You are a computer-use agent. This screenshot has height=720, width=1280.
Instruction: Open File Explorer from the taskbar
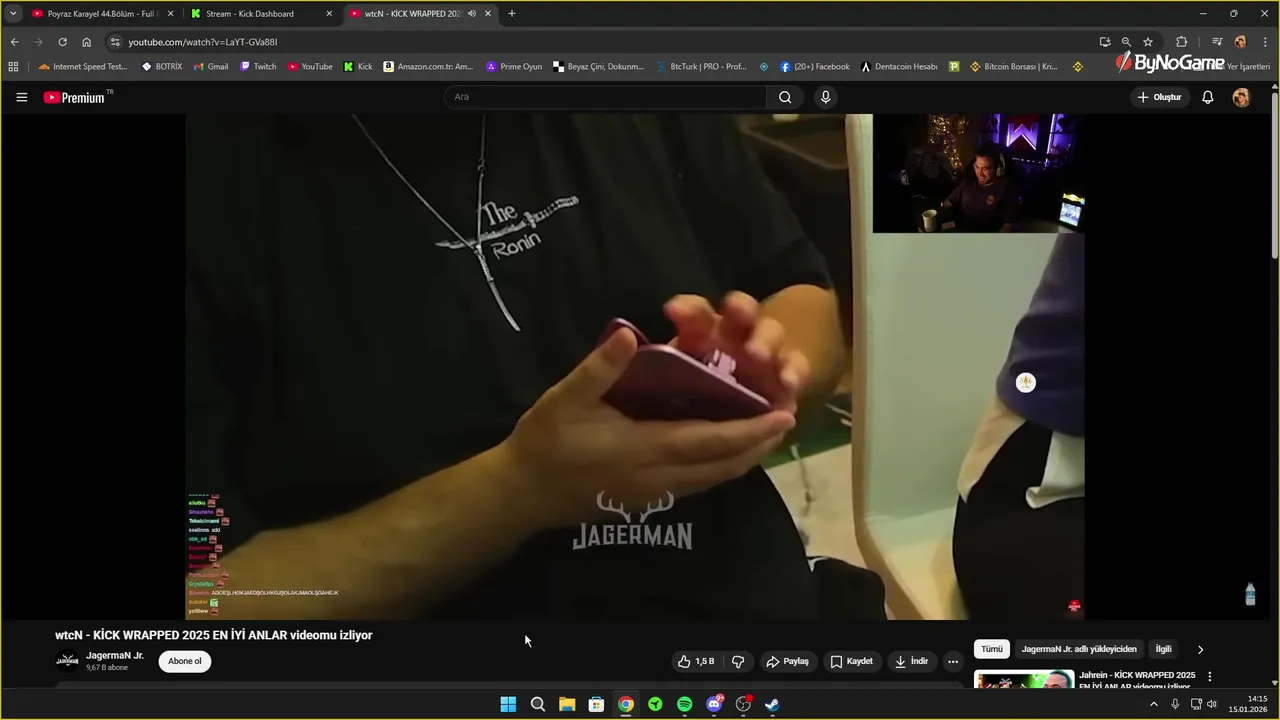[567, 704]
